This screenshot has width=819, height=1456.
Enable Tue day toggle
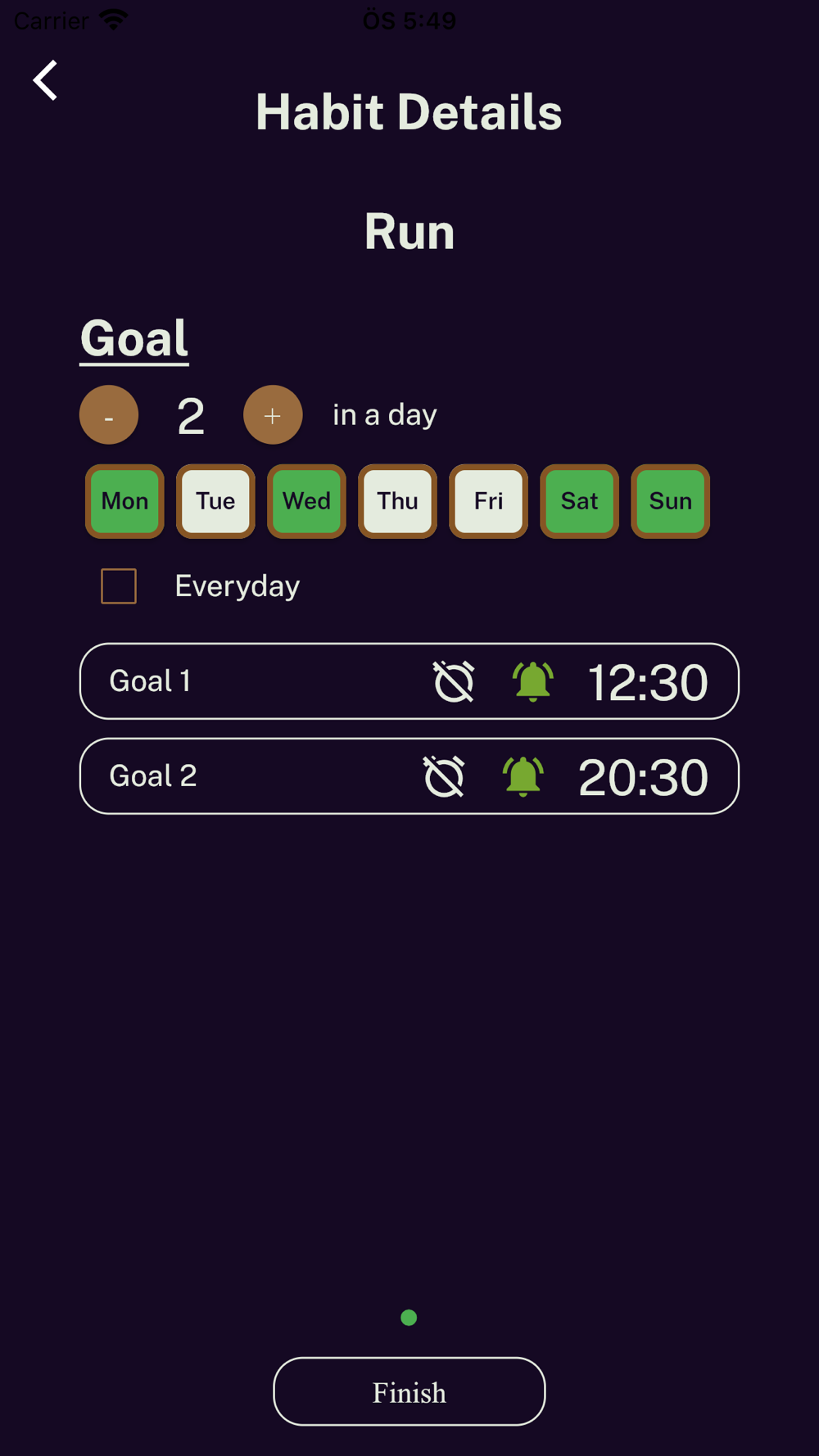tap(215, 501)
